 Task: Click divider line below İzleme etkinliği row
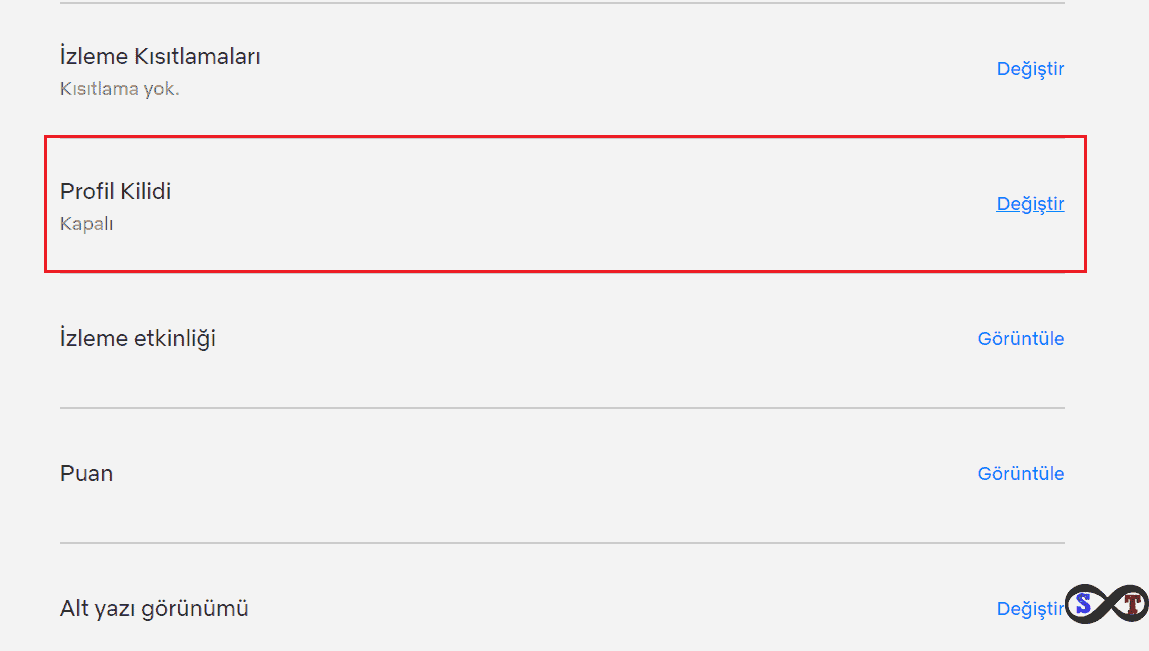coord(562,408)
